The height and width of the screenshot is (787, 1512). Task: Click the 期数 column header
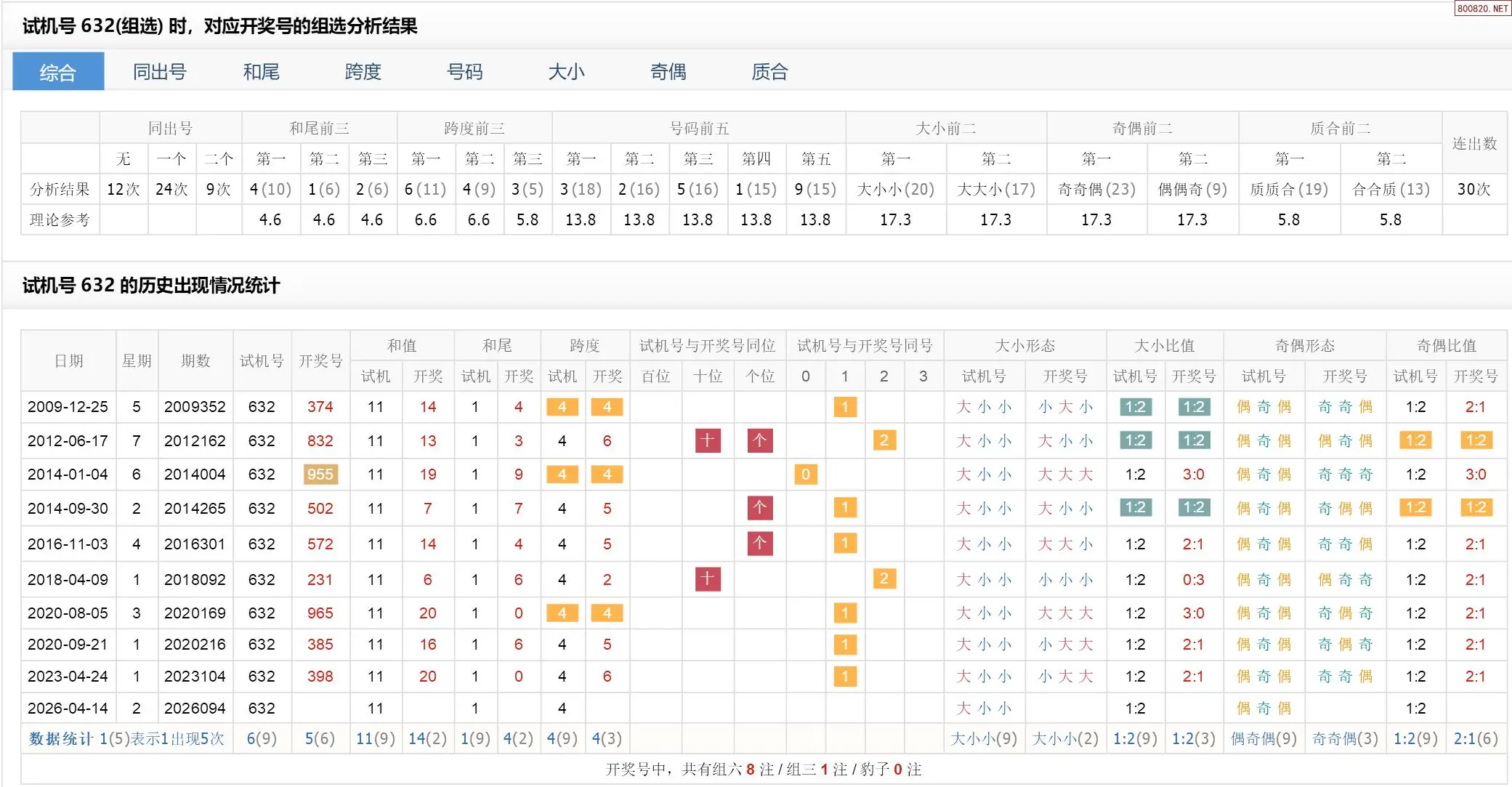(x=195, y=361)
